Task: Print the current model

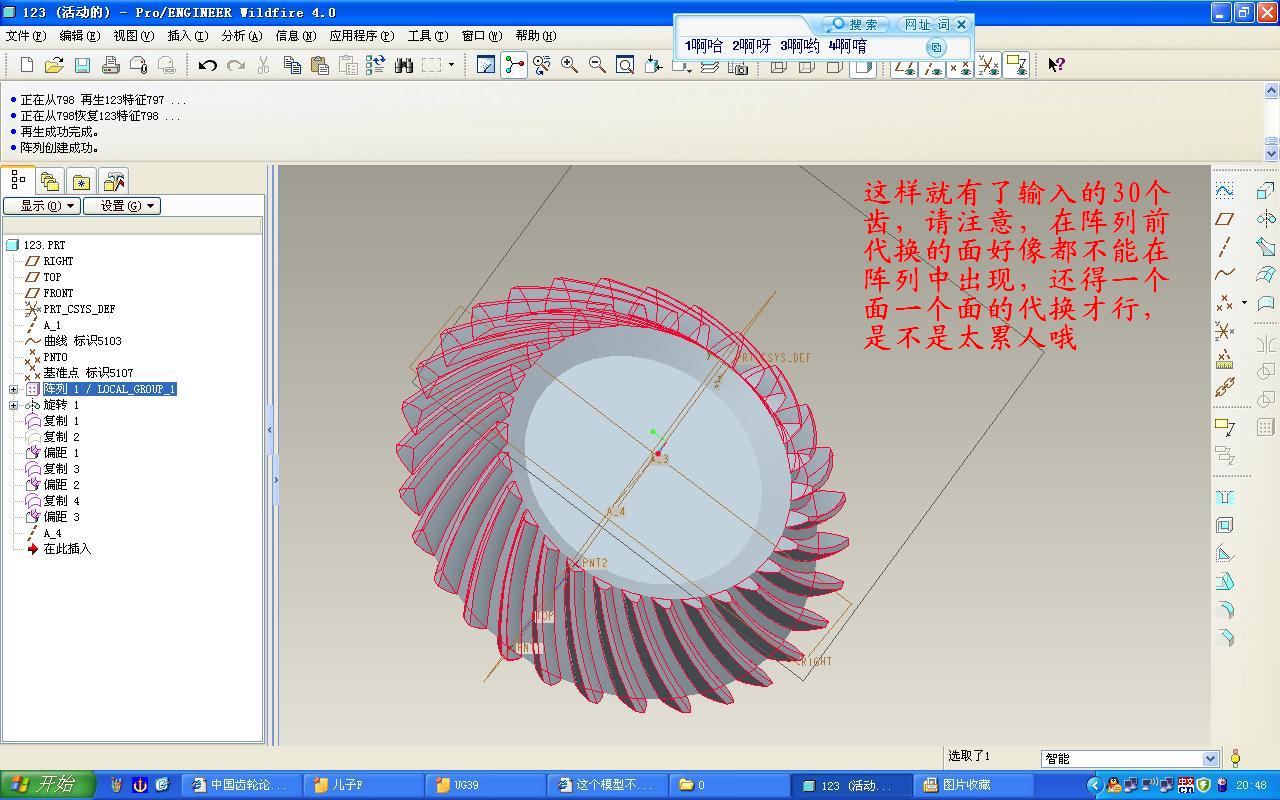Action: (x=110, y=65)
